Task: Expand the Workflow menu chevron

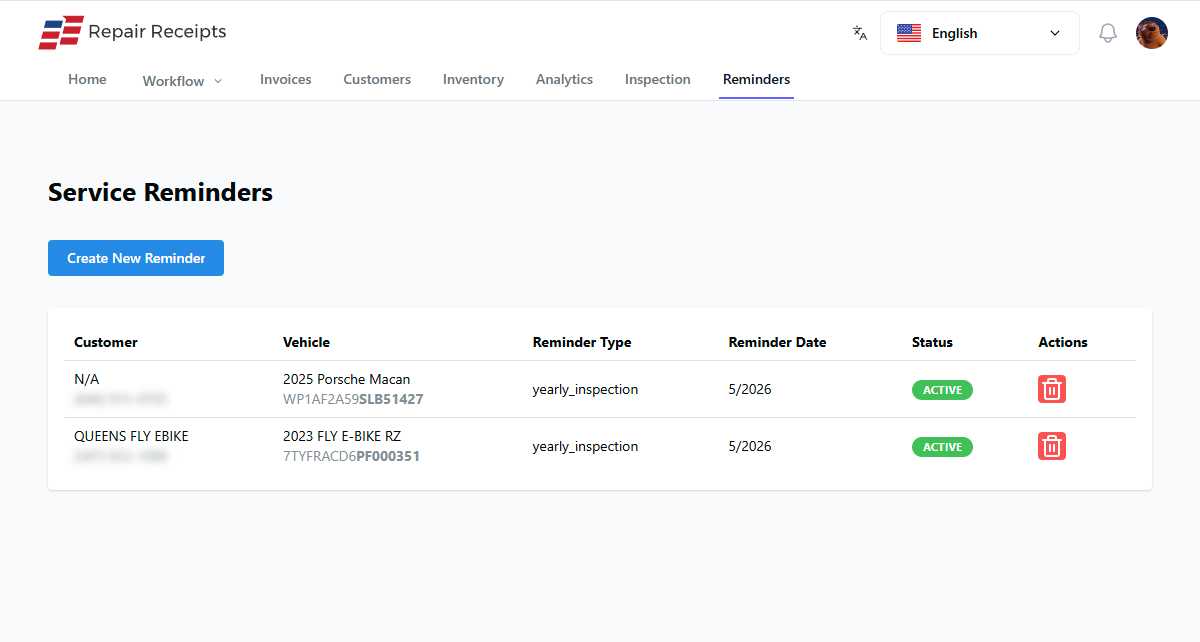Action: pyautogui.click(x=218, y=81)
